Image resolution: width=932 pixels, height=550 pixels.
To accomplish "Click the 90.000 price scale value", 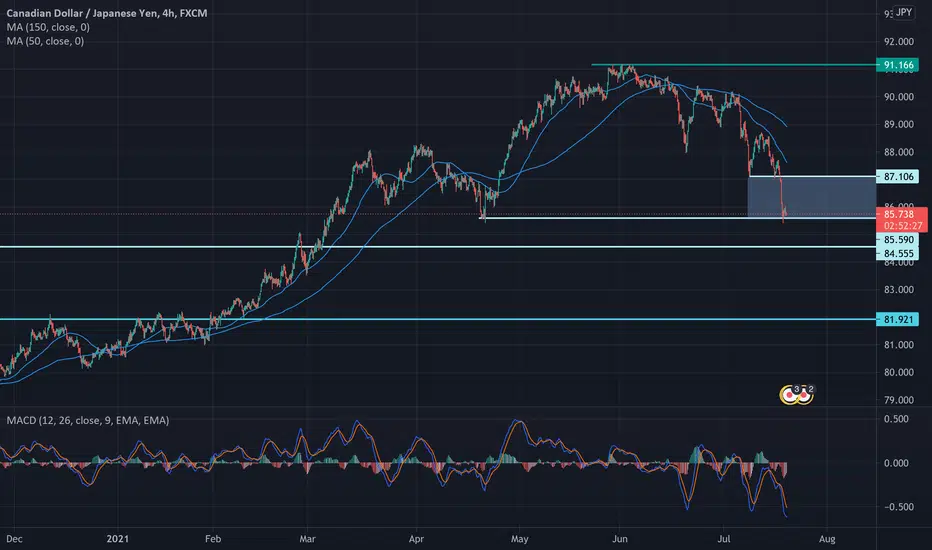I will point(899,97).
